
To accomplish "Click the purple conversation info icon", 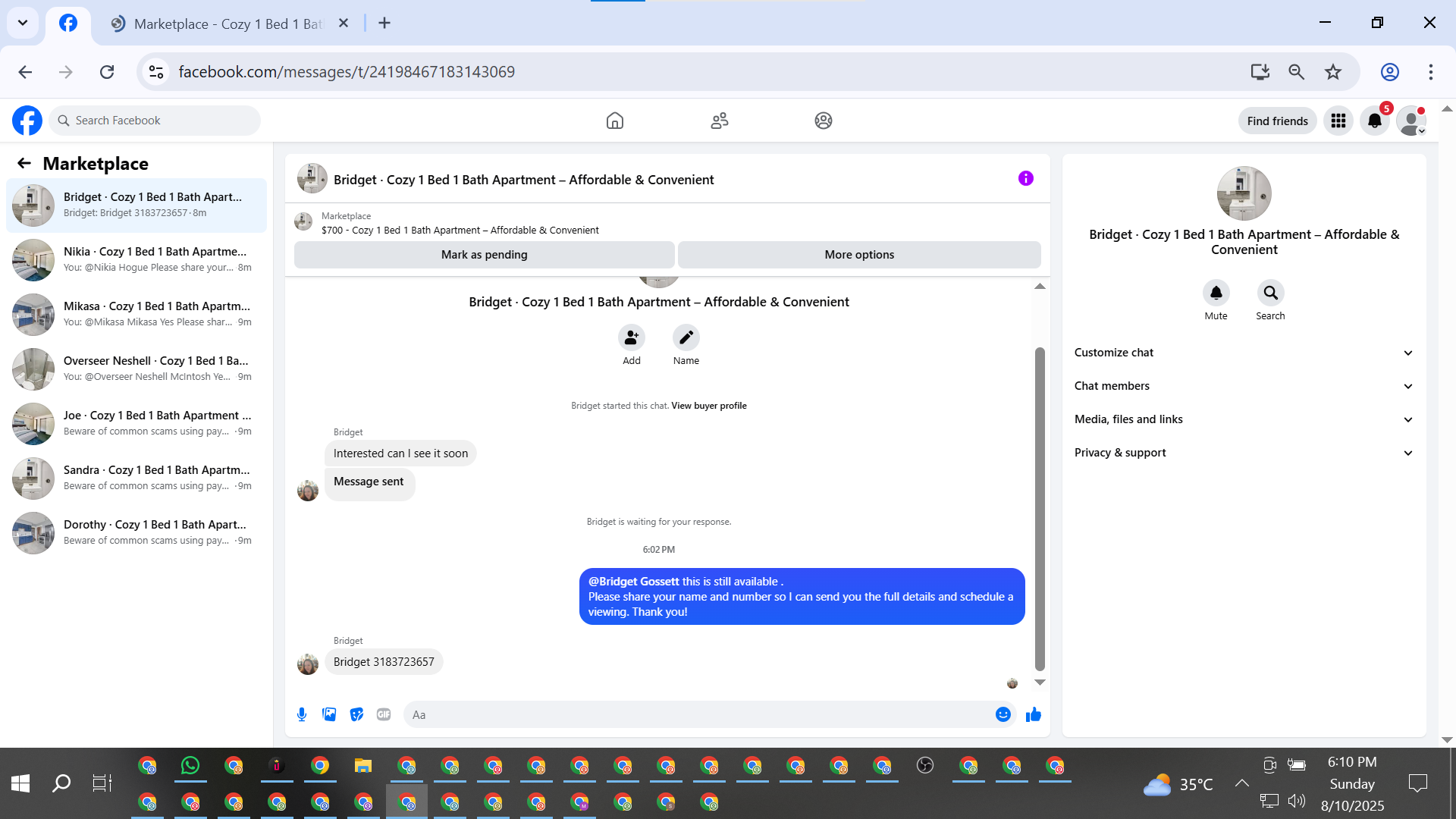I will [x=1025, y=178].
